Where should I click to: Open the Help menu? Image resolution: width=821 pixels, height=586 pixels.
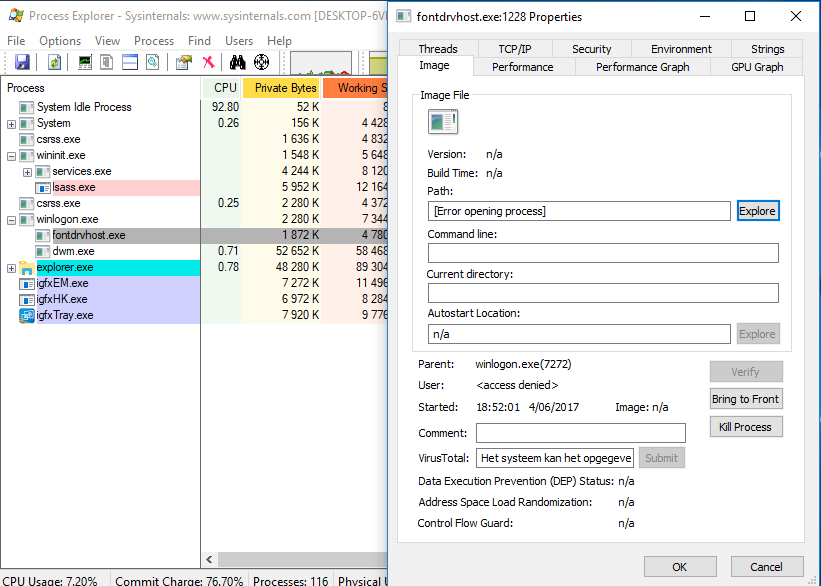279,41
